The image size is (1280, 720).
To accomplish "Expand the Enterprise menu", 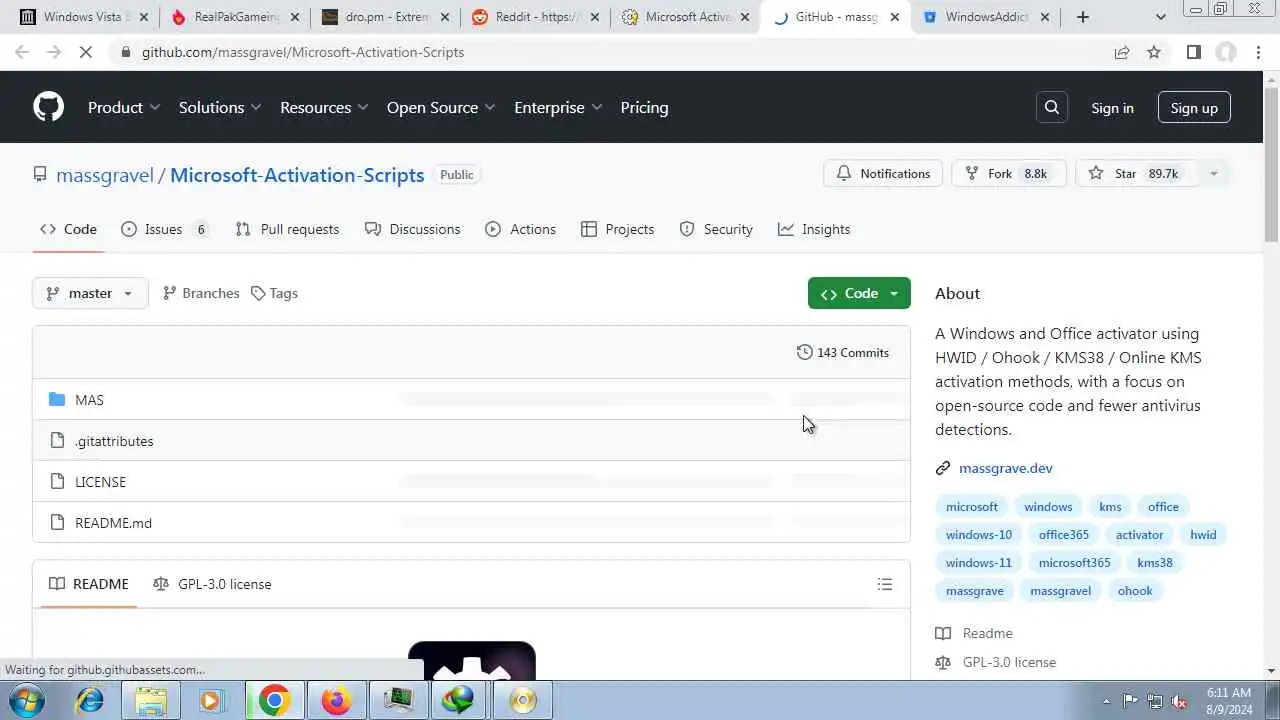I will click(x=558, y=107).
